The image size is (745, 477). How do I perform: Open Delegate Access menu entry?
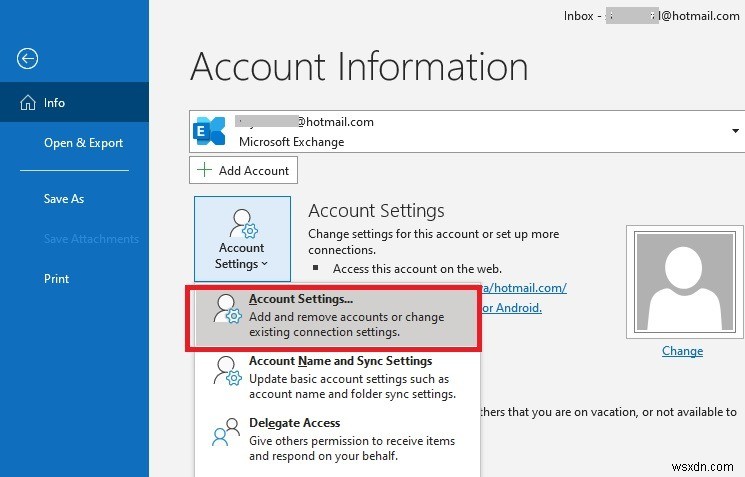[336, 439]
